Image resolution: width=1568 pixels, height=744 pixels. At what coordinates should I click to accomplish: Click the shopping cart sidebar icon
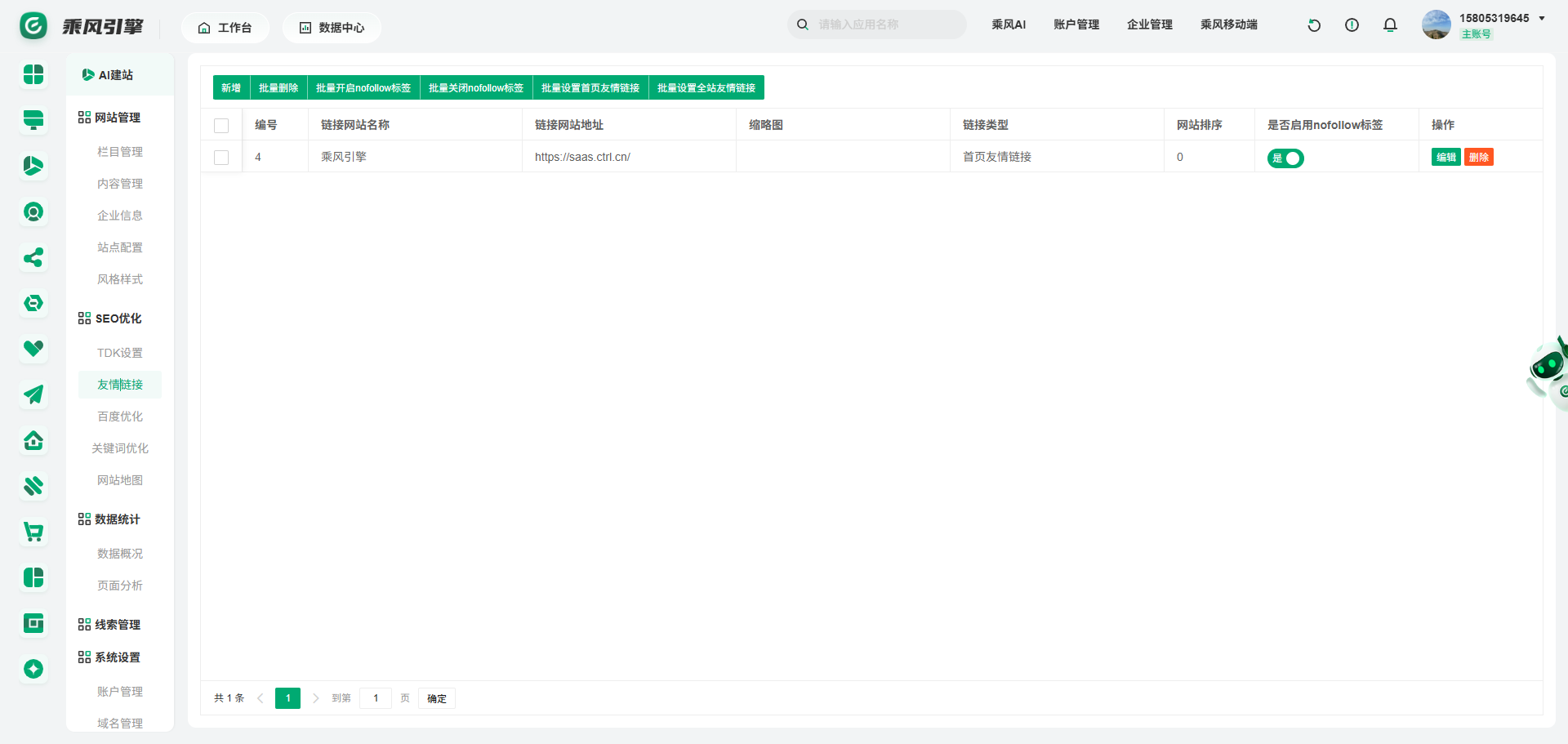click(33, 532)
